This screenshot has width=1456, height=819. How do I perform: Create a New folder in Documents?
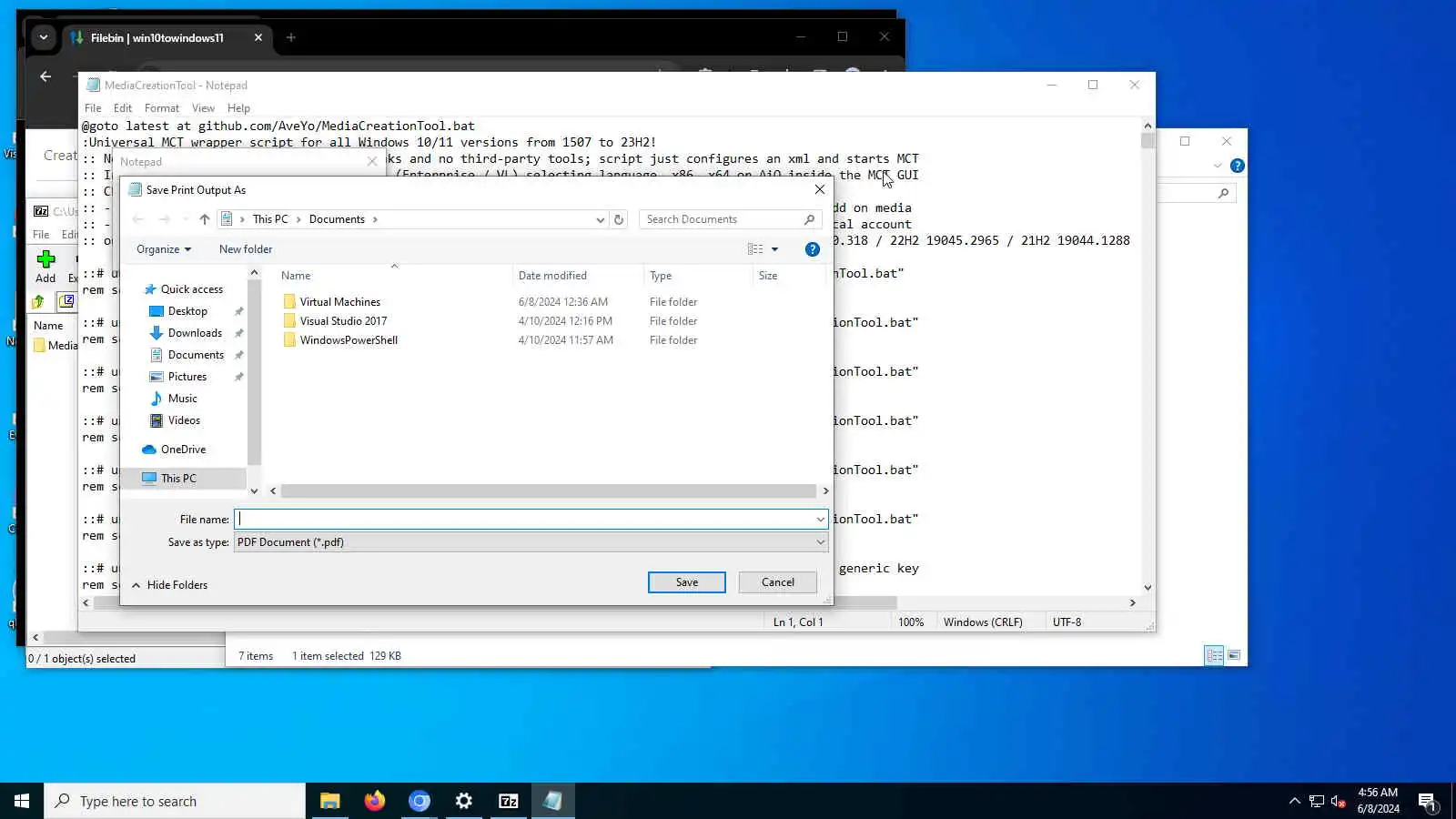pos(246,249)
